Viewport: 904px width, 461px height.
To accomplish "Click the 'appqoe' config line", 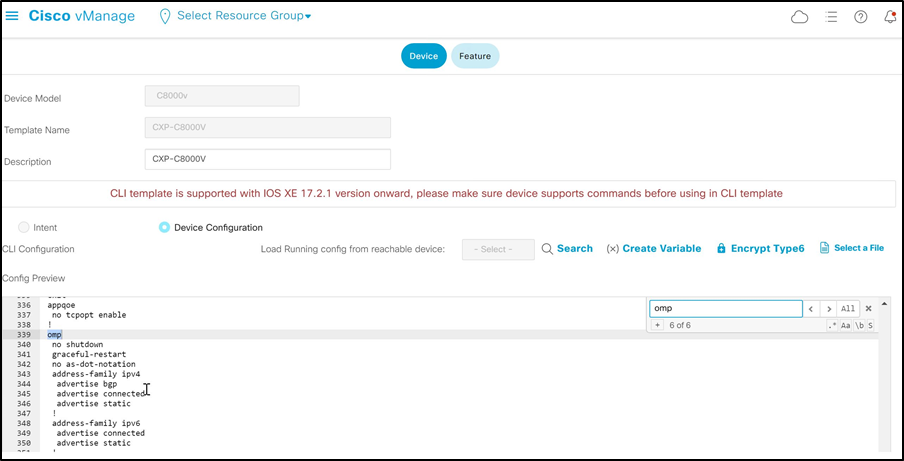I will pyautogui.click(x=61, y=305).
